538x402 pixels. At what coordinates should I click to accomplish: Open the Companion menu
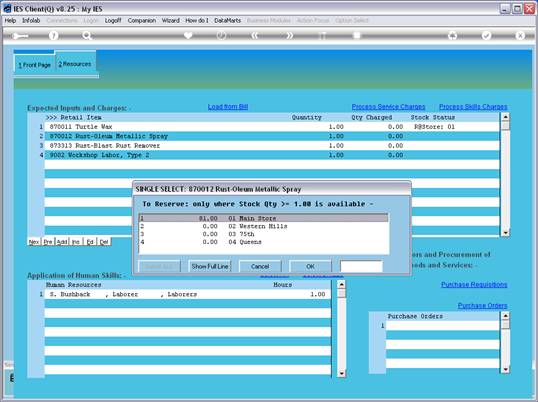point(142,21)
